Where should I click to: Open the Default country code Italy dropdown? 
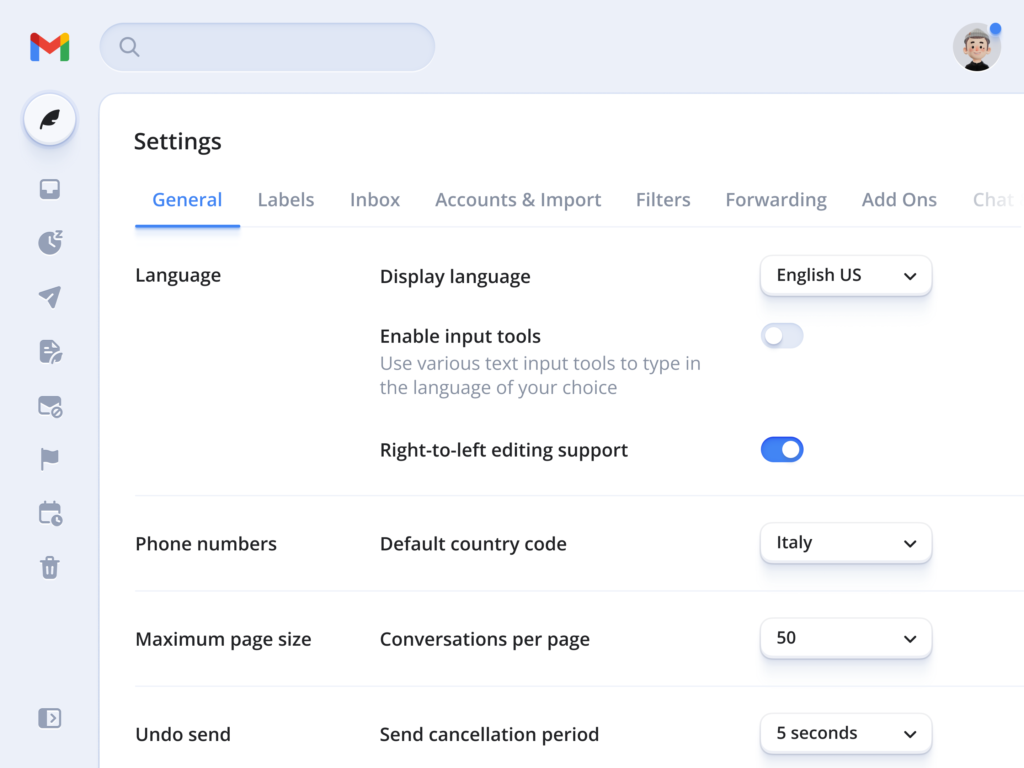846,543
